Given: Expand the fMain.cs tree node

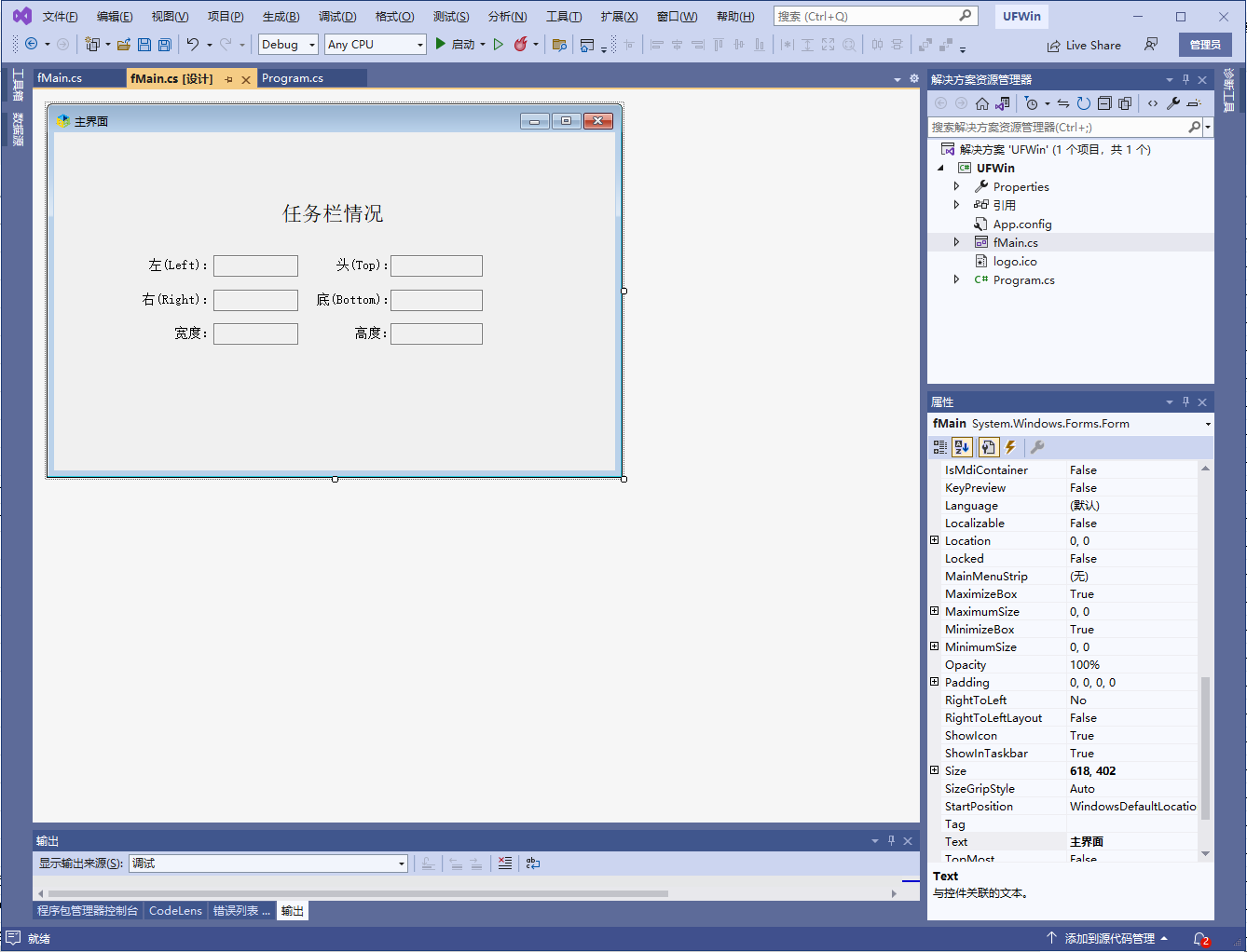Looking at the screenshot, I should coord(956,242).
